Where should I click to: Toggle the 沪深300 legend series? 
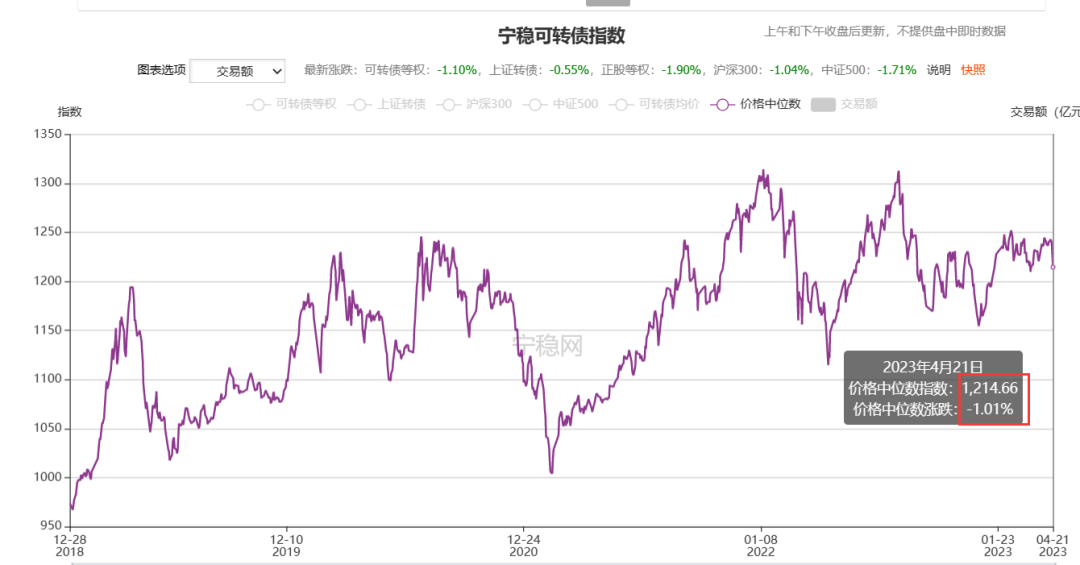[x=475, y=105]
